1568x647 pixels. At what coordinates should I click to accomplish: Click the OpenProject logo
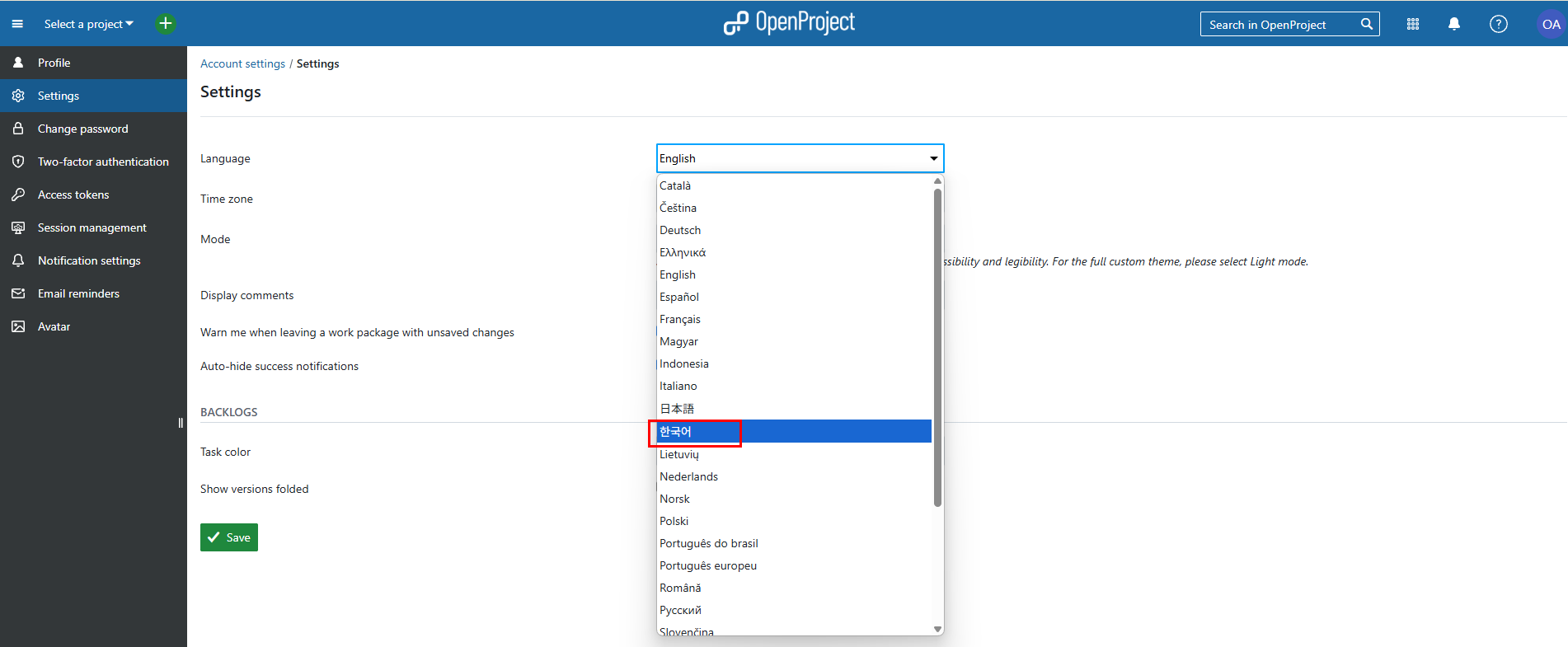(x=789, y=23)
